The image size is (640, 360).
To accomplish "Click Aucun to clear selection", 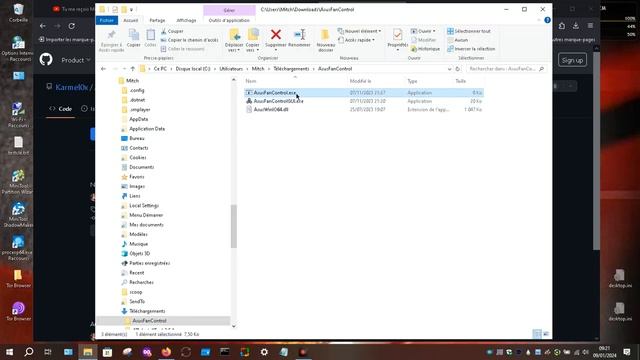I will pos(458,40).
